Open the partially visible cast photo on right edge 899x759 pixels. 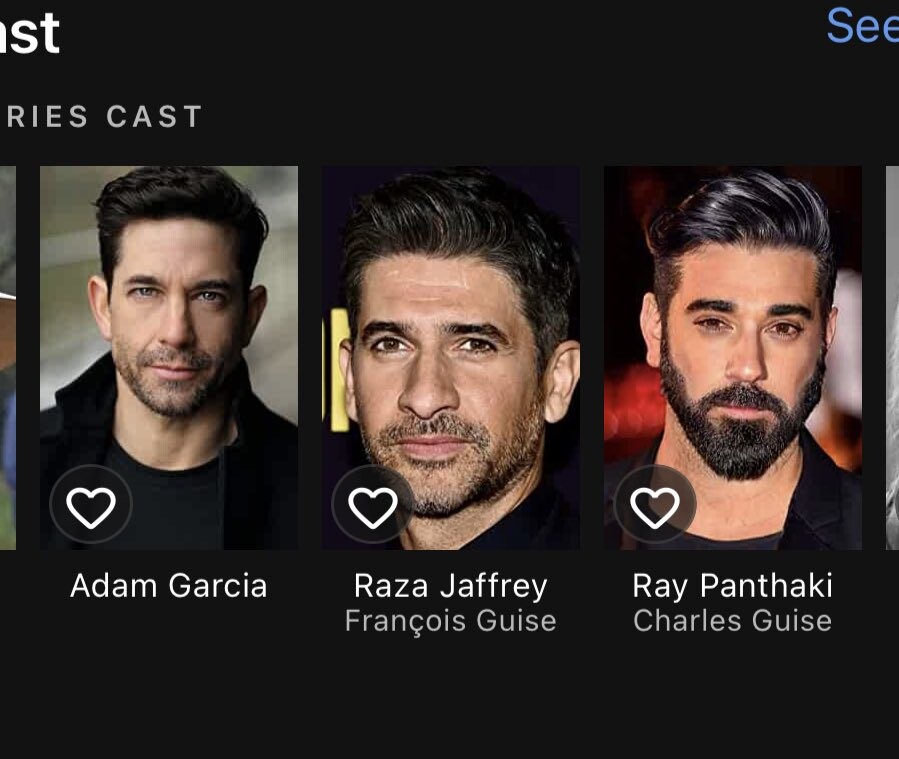892,358
